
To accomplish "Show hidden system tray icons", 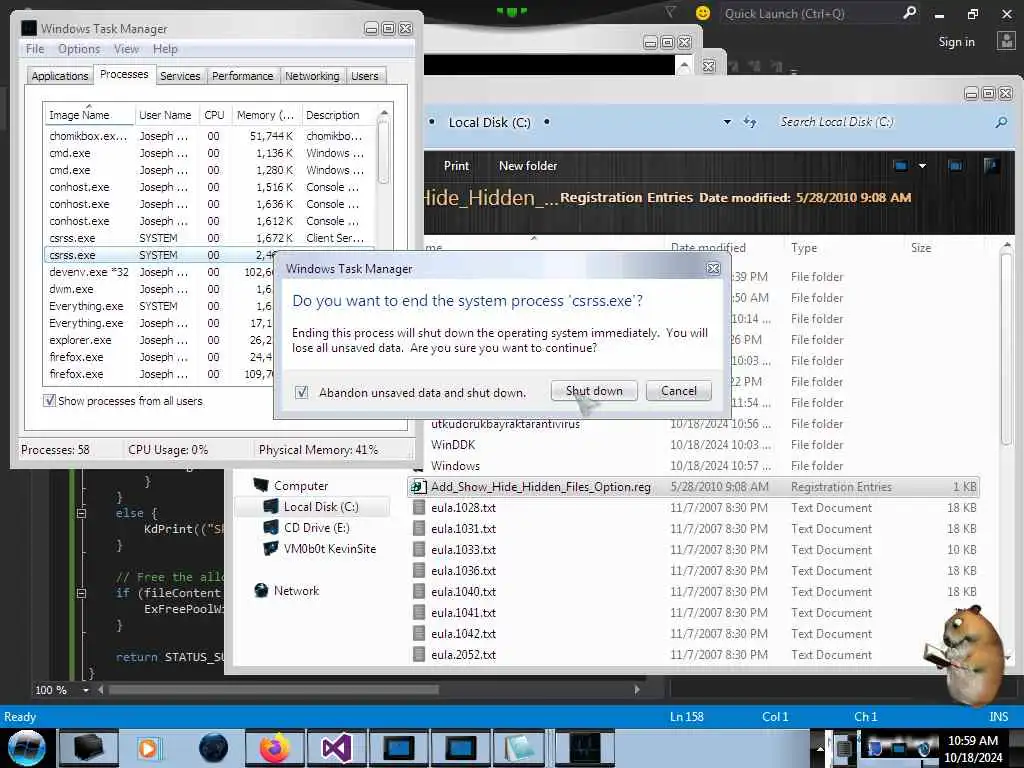I will click(x=820, y=748).
